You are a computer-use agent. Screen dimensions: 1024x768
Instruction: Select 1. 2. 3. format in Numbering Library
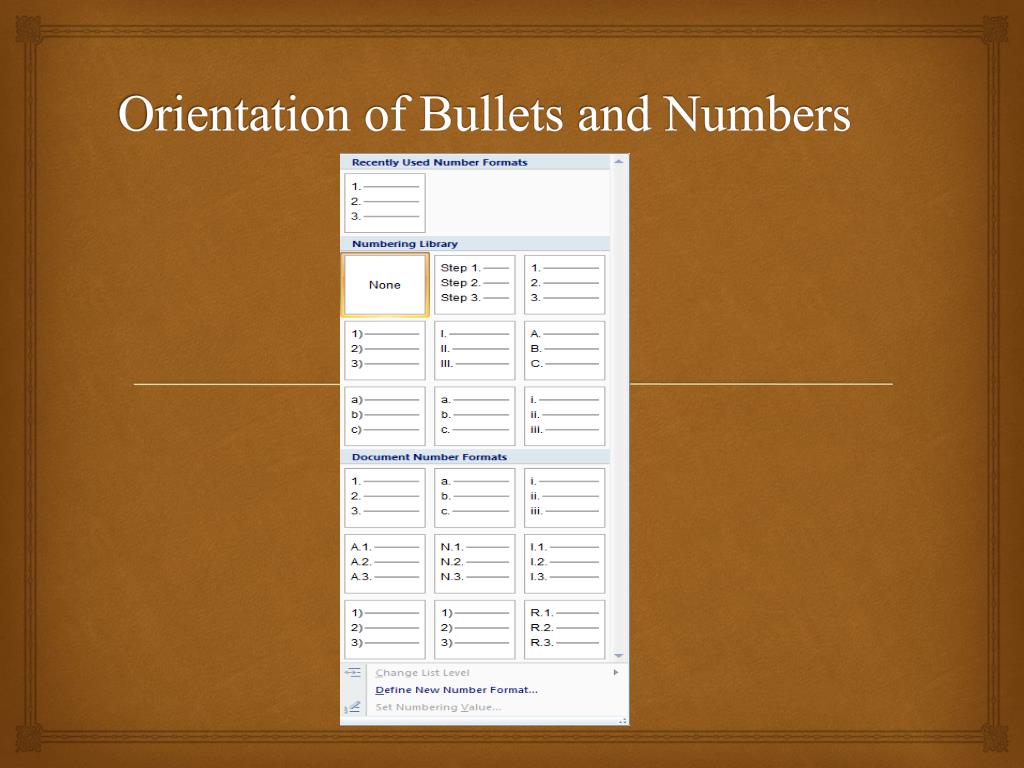(x=564, y=285)
